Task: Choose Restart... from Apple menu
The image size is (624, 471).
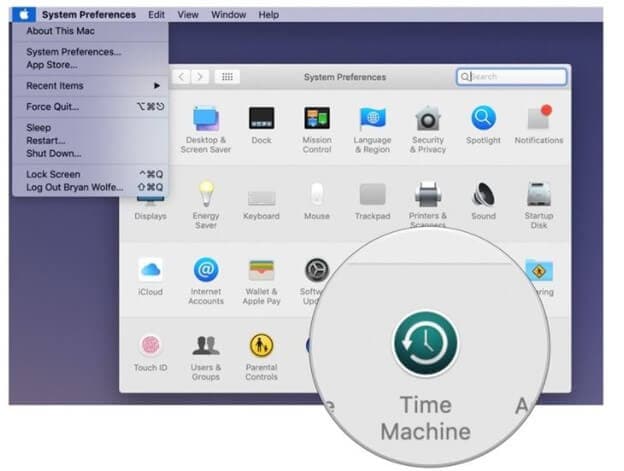Action: [x=91, y=140]
